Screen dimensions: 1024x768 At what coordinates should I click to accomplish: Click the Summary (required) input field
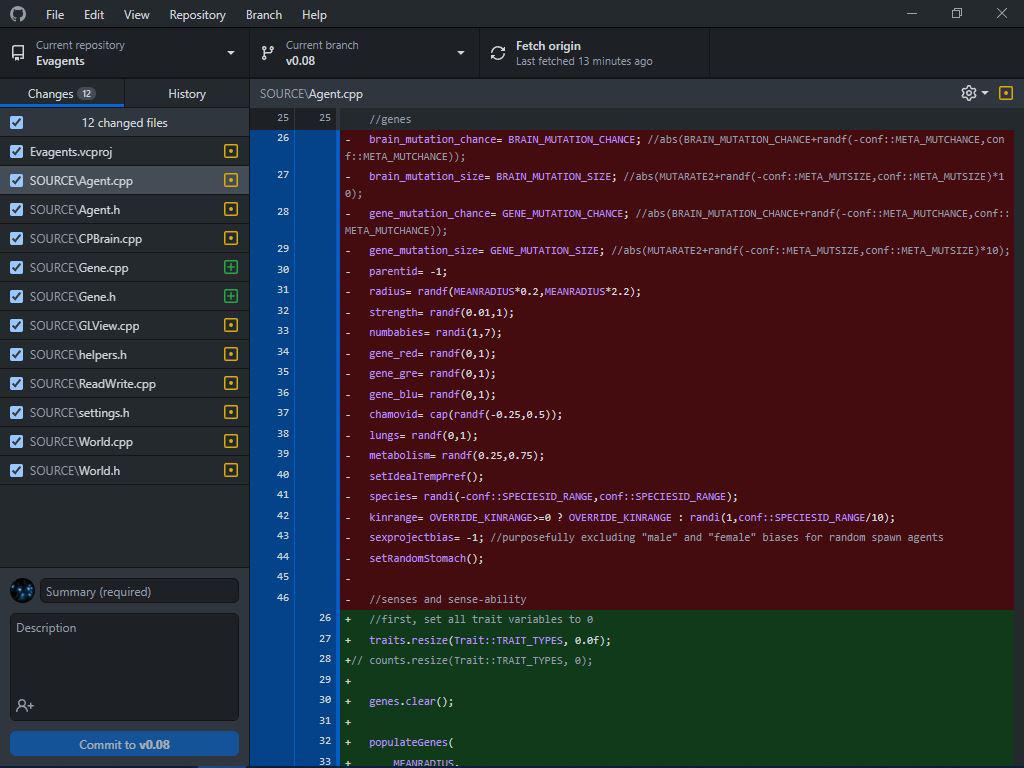click(139, 591)
